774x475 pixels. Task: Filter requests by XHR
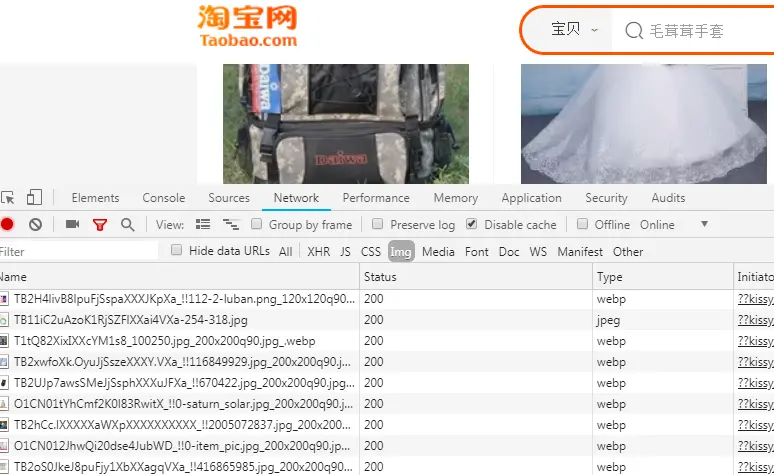pos(318,252)
